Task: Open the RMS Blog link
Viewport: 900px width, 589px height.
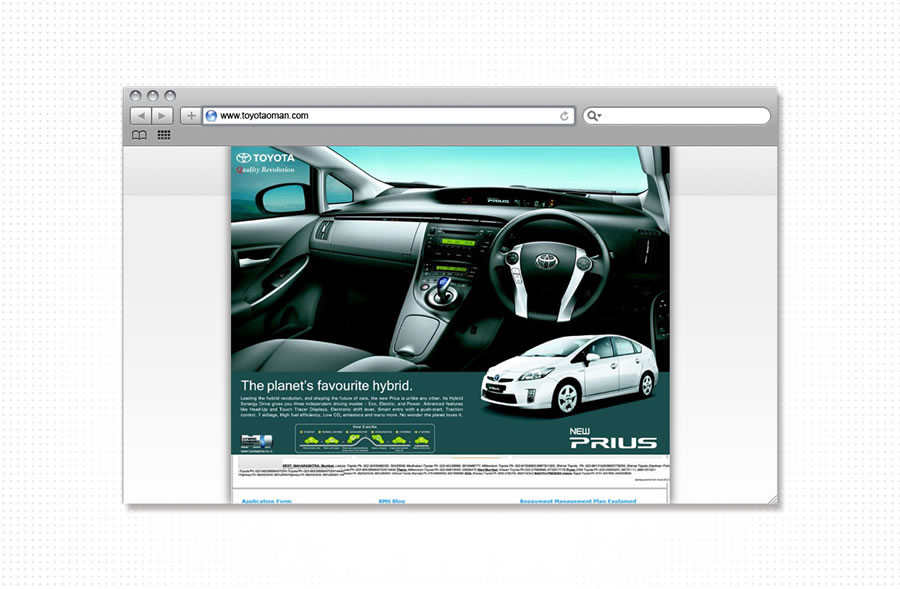Action: coord(391,501)
